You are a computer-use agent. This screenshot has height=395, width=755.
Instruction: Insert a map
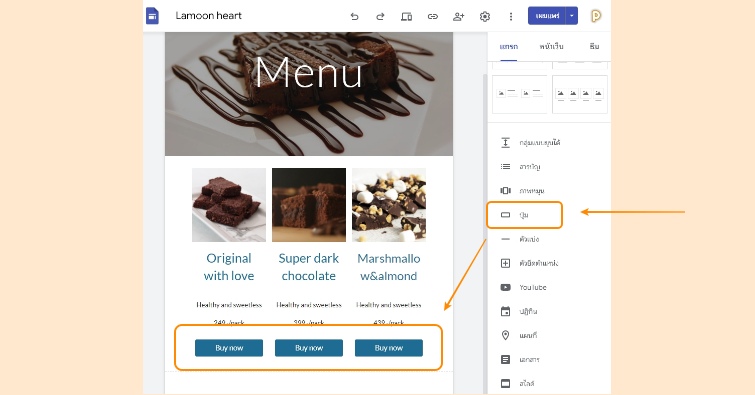tap(519, 335)
